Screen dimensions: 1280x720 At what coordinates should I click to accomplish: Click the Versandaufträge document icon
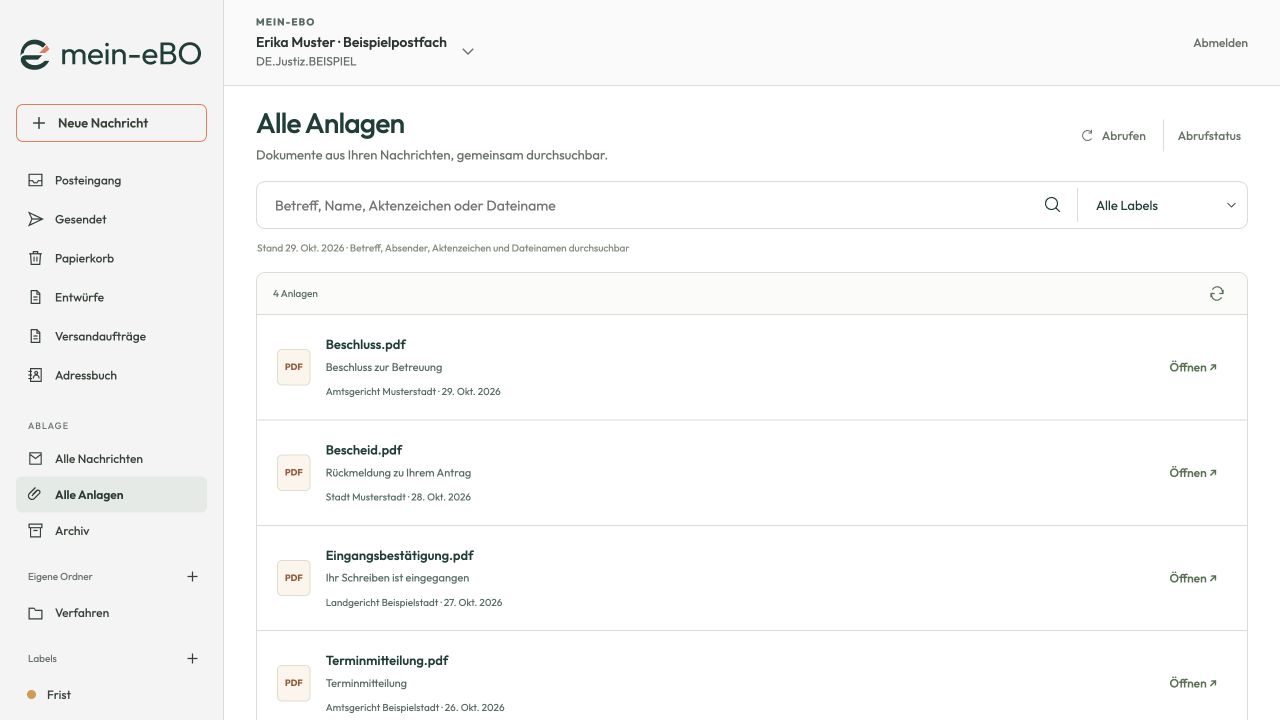tap(36, 336)
